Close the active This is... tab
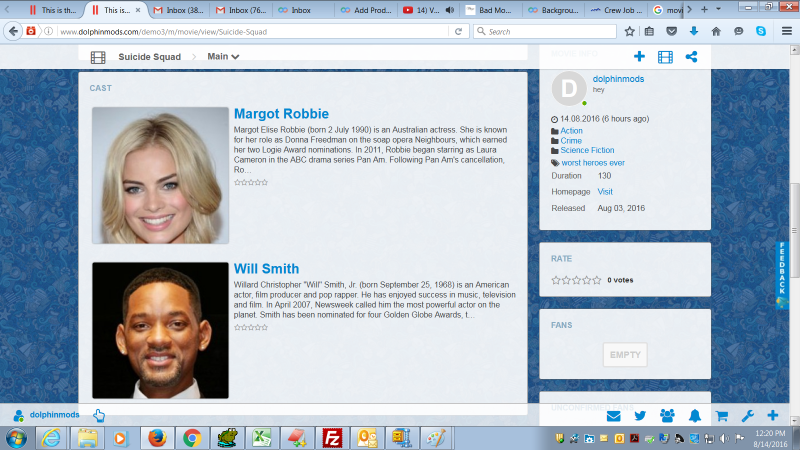Viewport: 800px width, 450px height. pyautogui.click(x=138, y=10)
